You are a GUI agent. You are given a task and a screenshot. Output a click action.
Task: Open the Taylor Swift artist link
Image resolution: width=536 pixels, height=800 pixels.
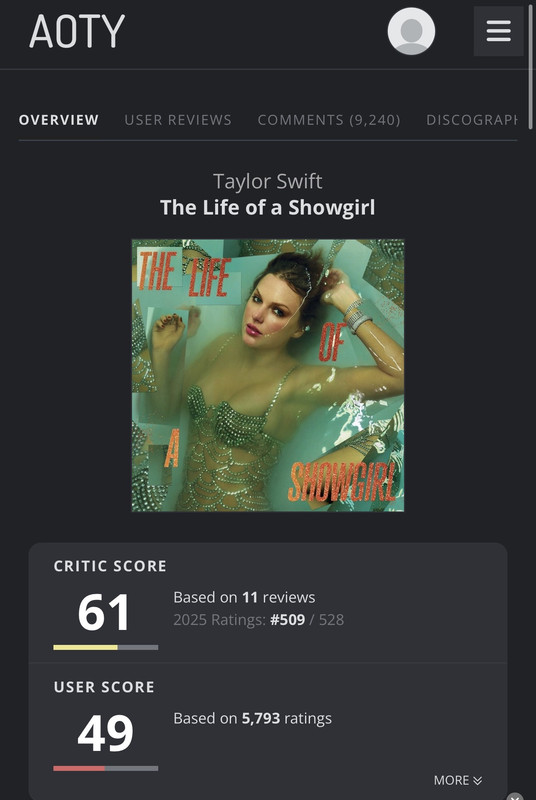(268, 181)
